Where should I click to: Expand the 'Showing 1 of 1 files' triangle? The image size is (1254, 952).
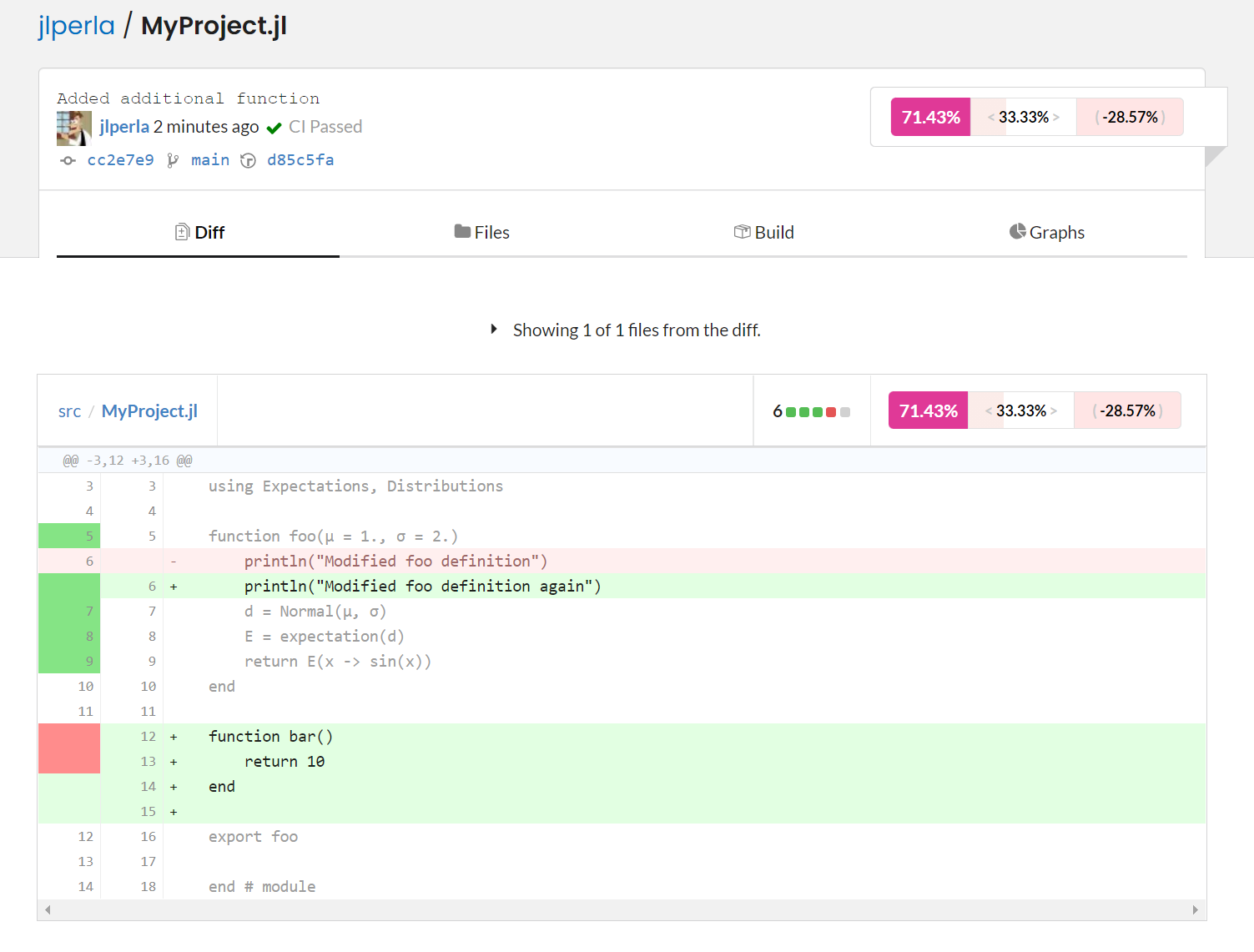494,330
